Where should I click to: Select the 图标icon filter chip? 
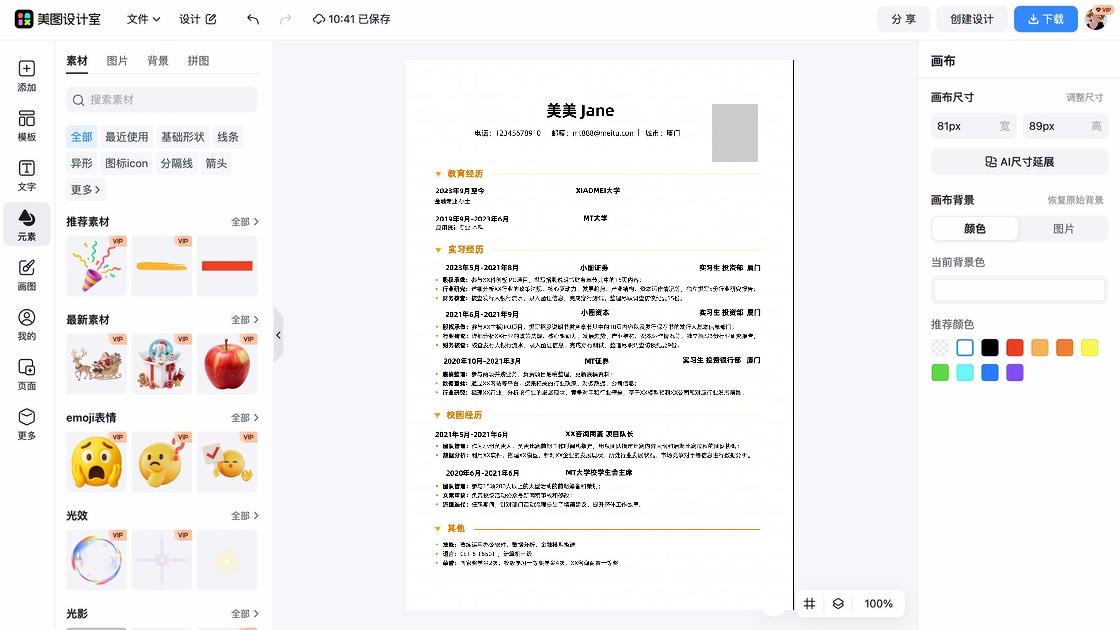pyautogui.click(x=126, y=164)
